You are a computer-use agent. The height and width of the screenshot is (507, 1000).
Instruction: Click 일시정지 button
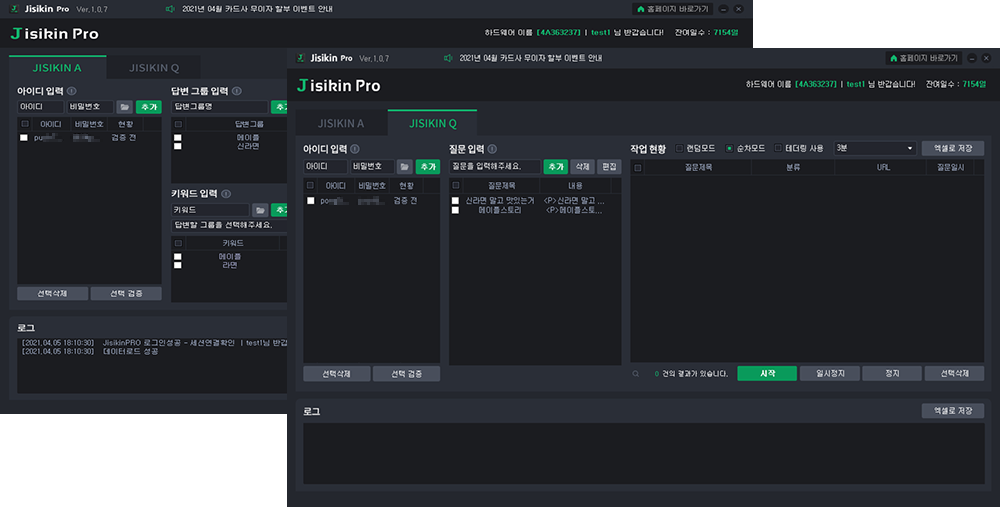coord(830,374)
